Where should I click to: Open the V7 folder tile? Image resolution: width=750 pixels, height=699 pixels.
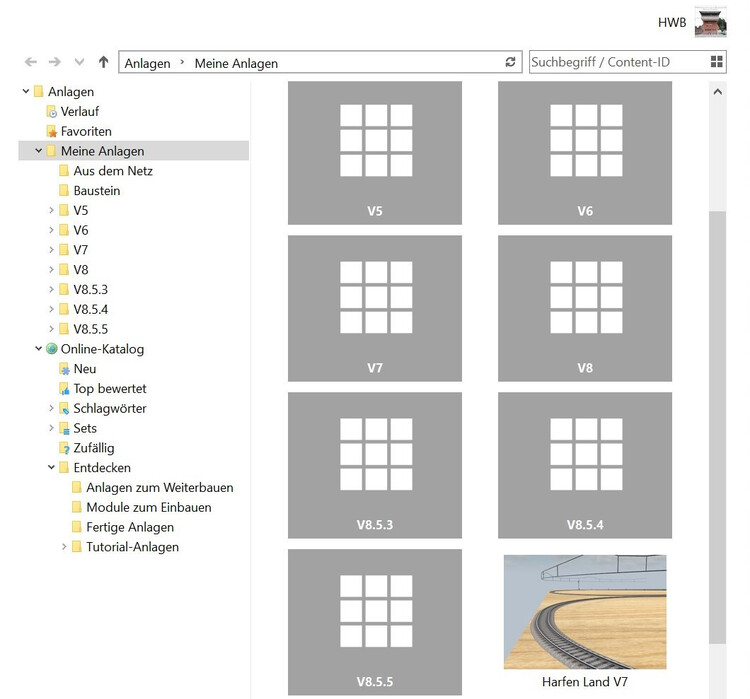tap(375, 308)
